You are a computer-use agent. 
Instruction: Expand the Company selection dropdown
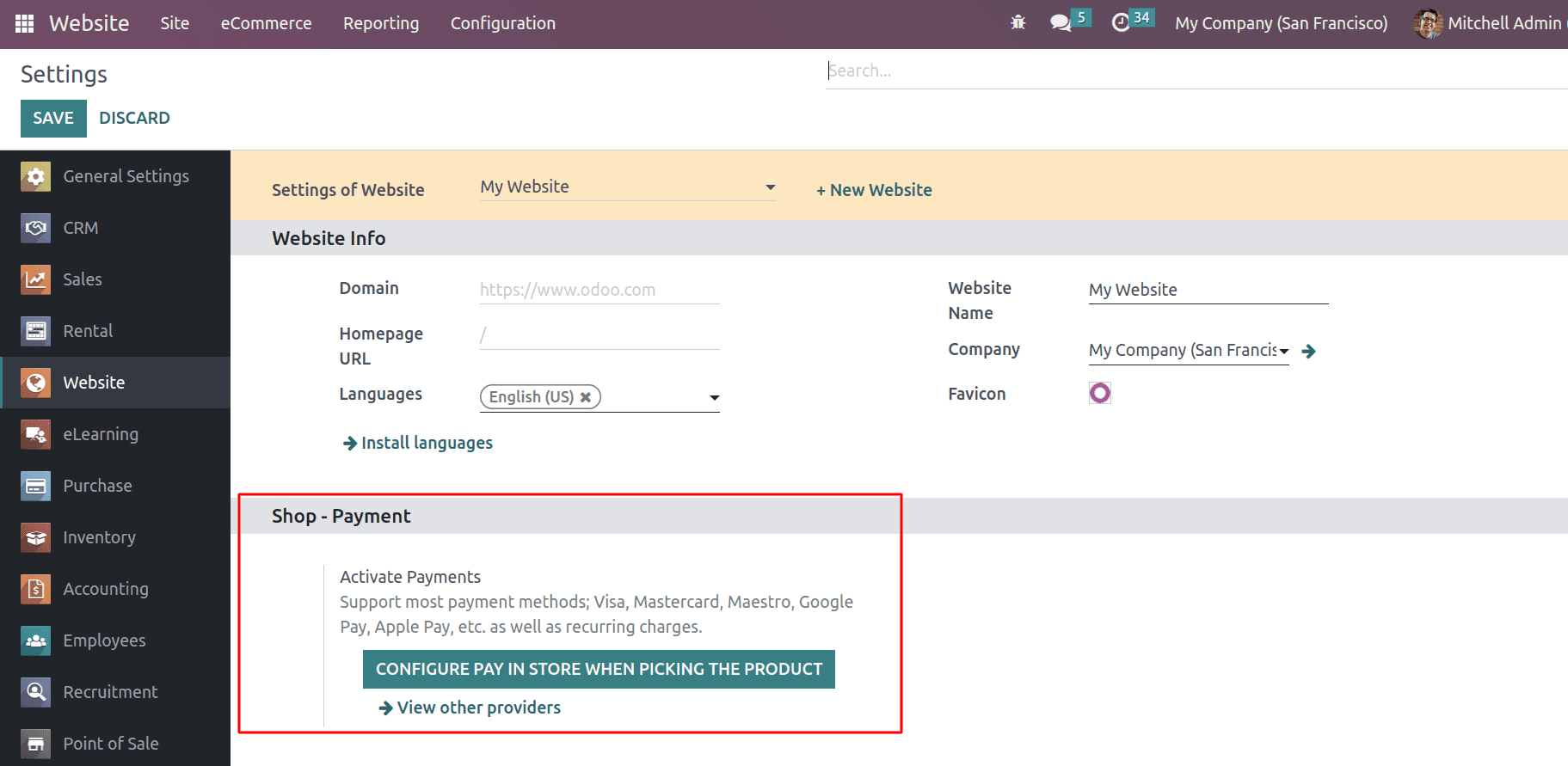pyautogui.click(x=1283, y=351)
